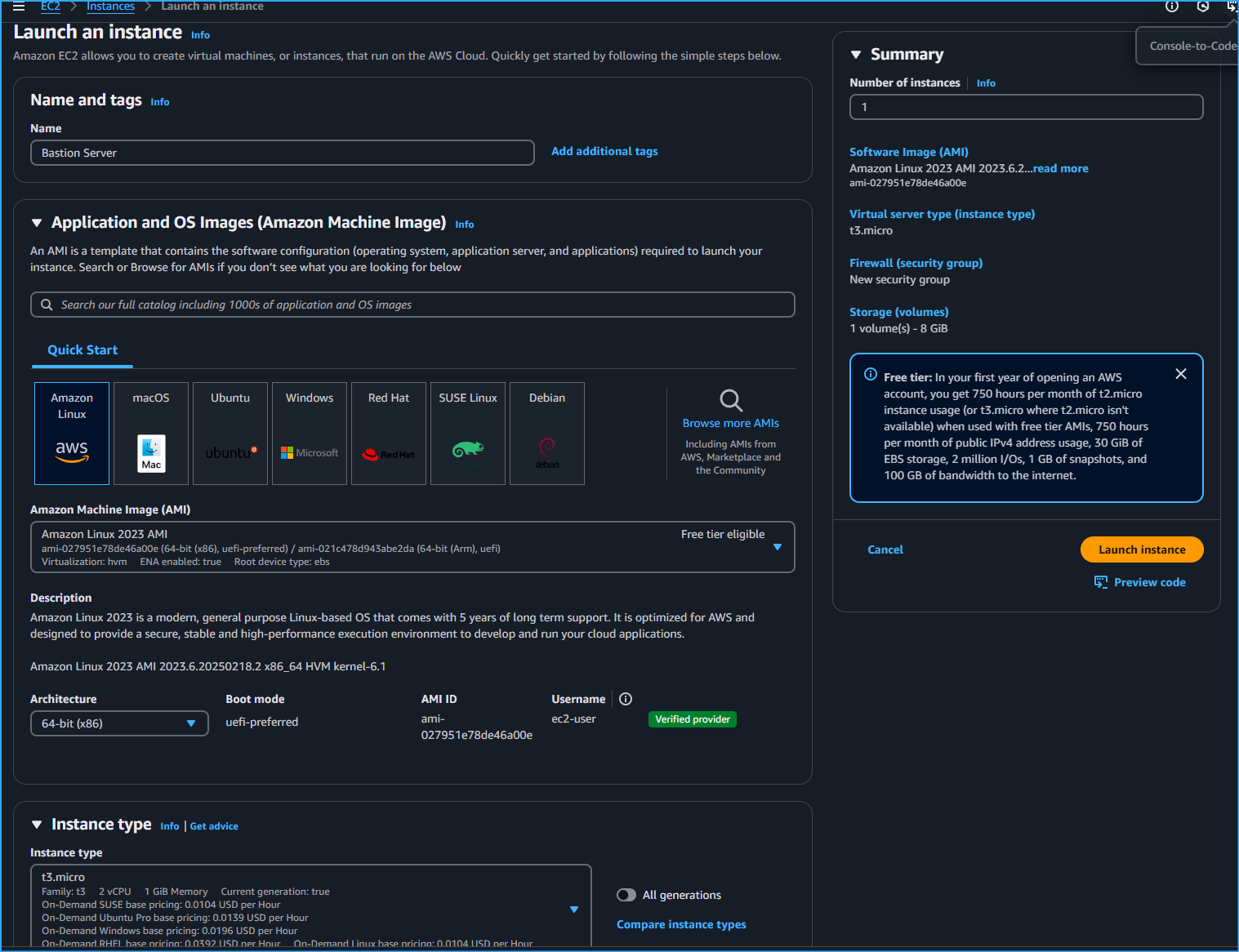Click the Name field containing Bastion Server

click(282, 153)
